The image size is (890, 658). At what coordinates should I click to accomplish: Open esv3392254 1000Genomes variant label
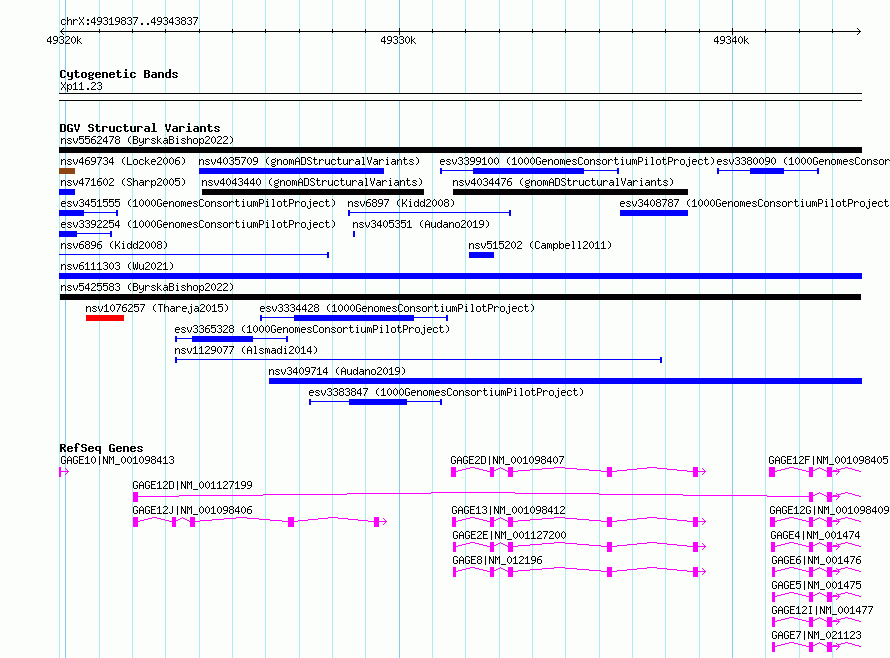click(198, 224)
